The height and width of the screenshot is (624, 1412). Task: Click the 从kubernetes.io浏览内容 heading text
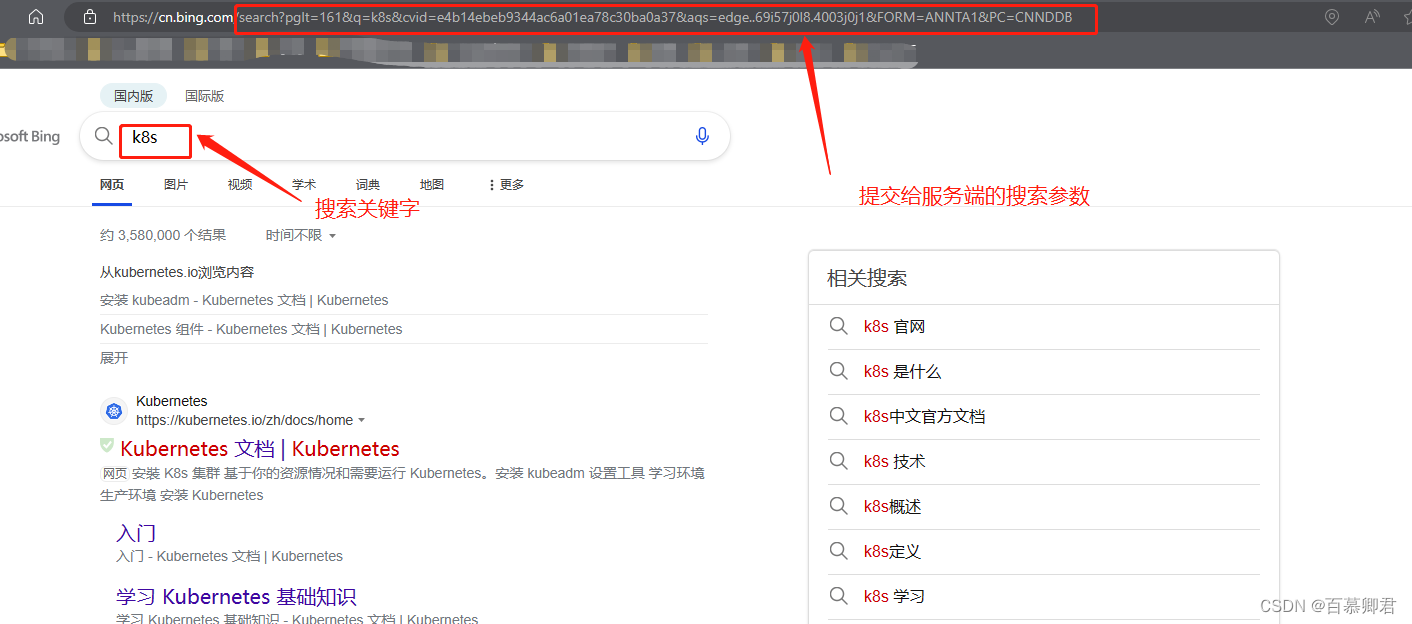click(x=177, y=272)
